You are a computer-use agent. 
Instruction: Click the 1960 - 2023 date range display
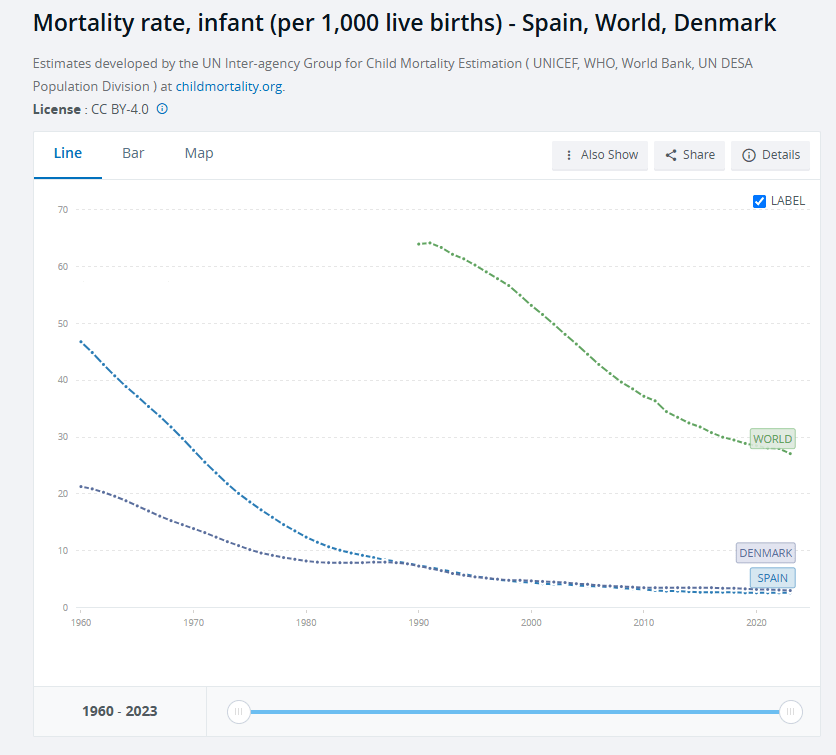pyautogui.click(x=119, y=711)
